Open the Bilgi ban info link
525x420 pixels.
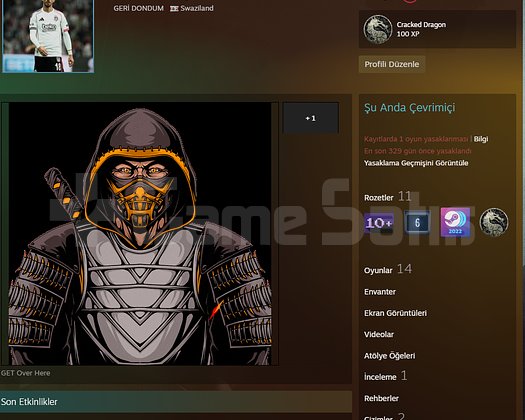(x=481, y=139)
